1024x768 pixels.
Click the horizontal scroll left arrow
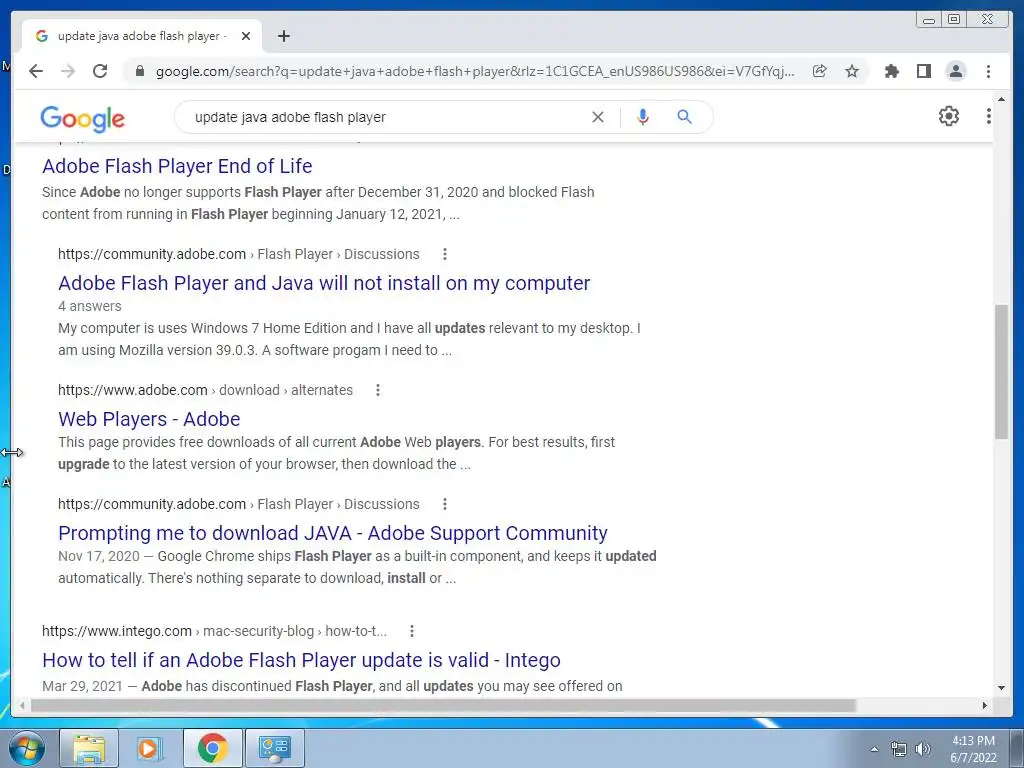[22, 705]
